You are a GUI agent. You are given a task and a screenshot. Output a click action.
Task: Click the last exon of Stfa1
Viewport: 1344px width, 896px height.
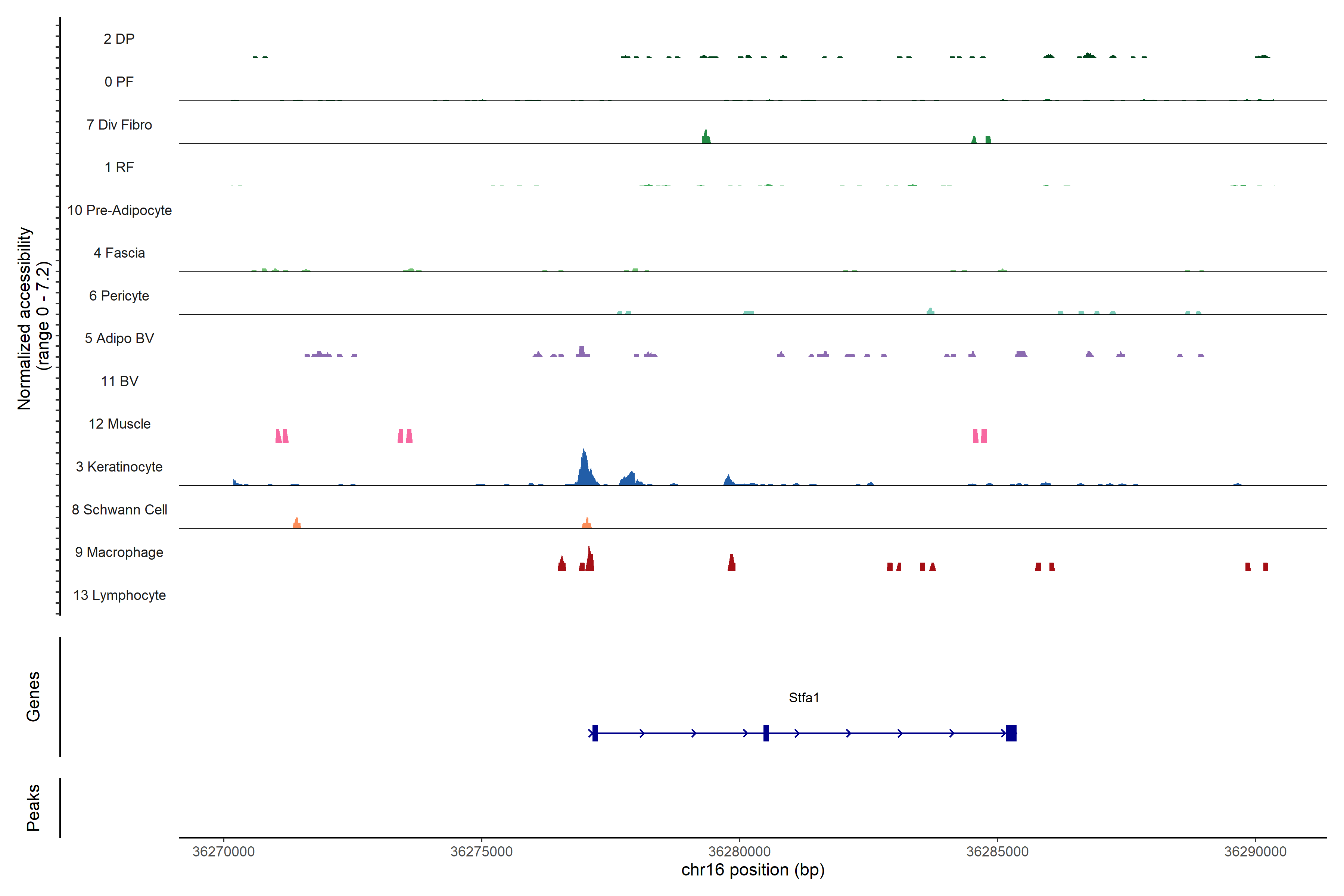coord(1011,733)
